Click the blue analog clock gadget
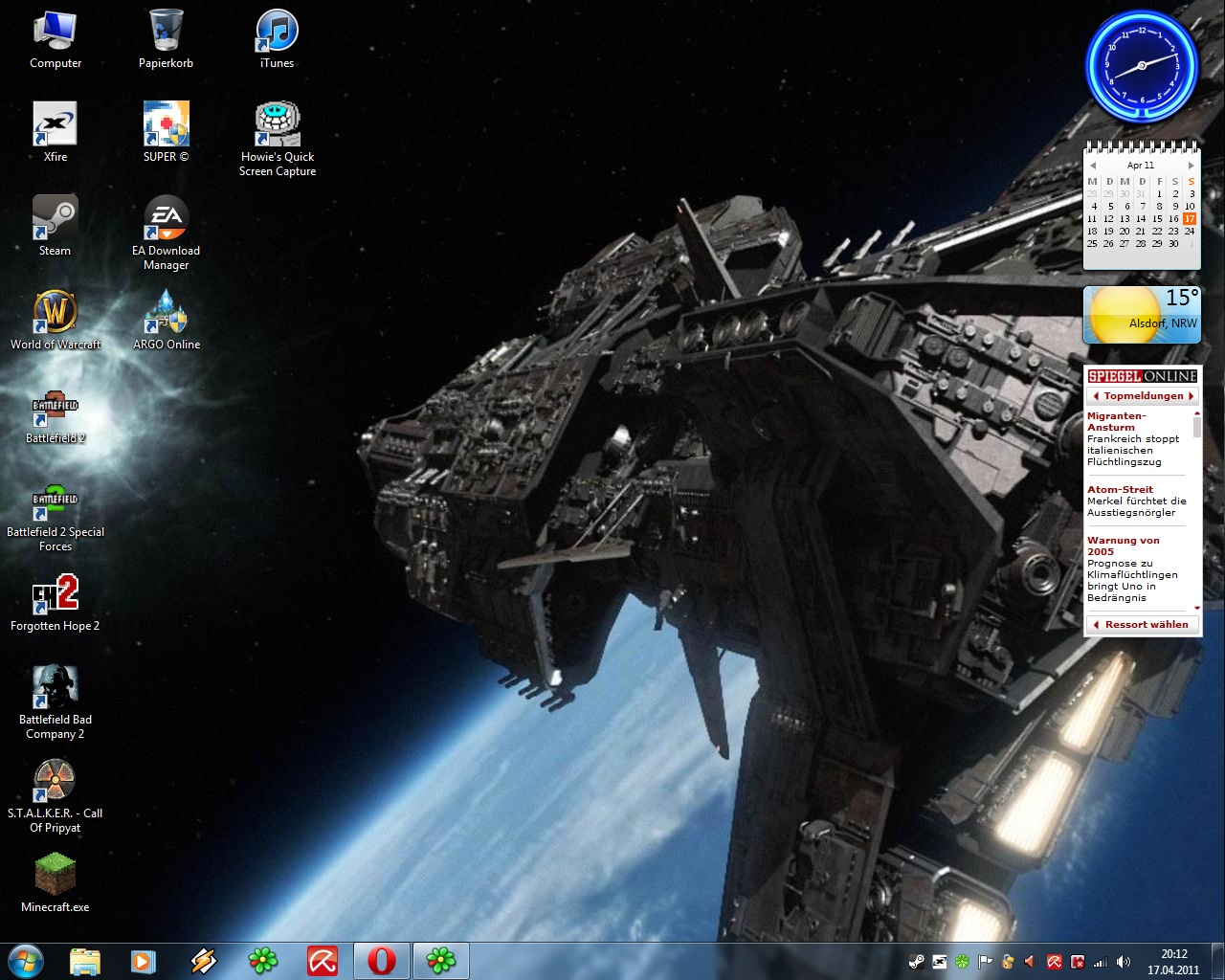Screen dimensions: 1225x980 [x=1141, y=67]
